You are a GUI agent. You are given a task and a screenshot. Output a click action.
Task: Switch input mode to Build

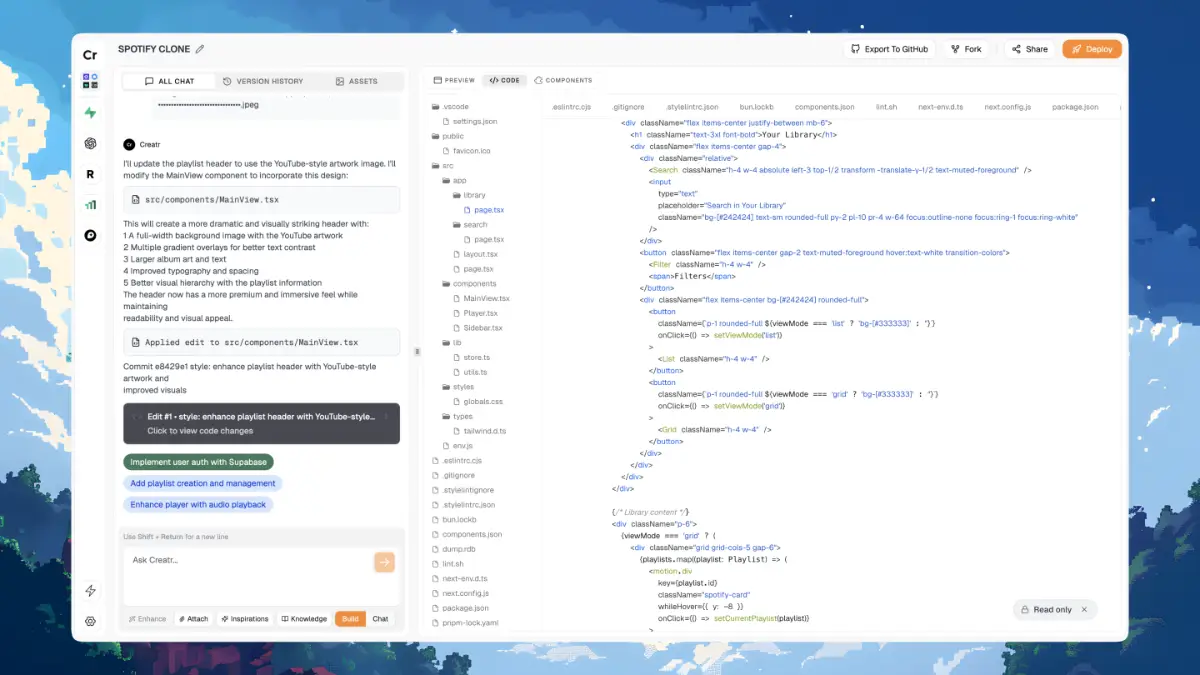(x=350, y=619)
